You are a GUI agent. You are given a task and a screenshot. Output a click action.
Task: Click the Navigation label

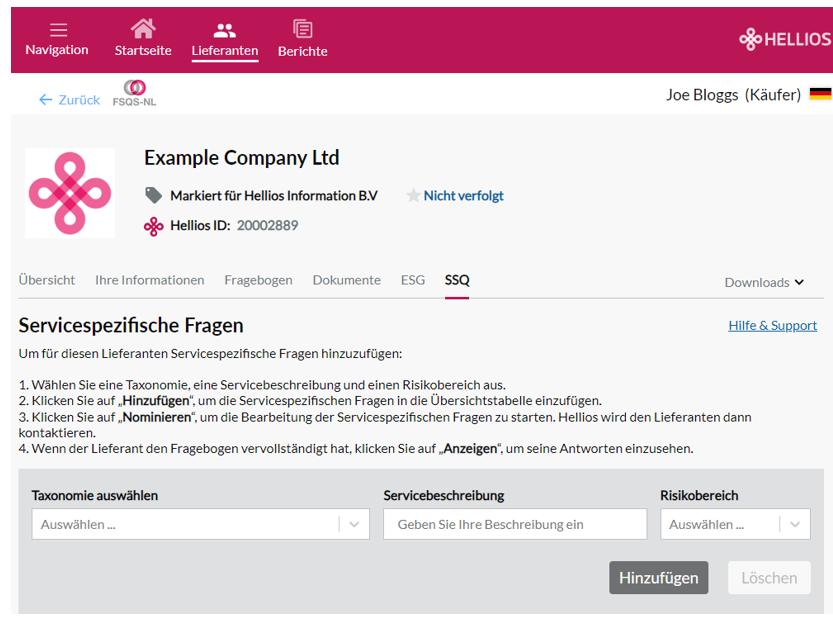coord(57,50)
